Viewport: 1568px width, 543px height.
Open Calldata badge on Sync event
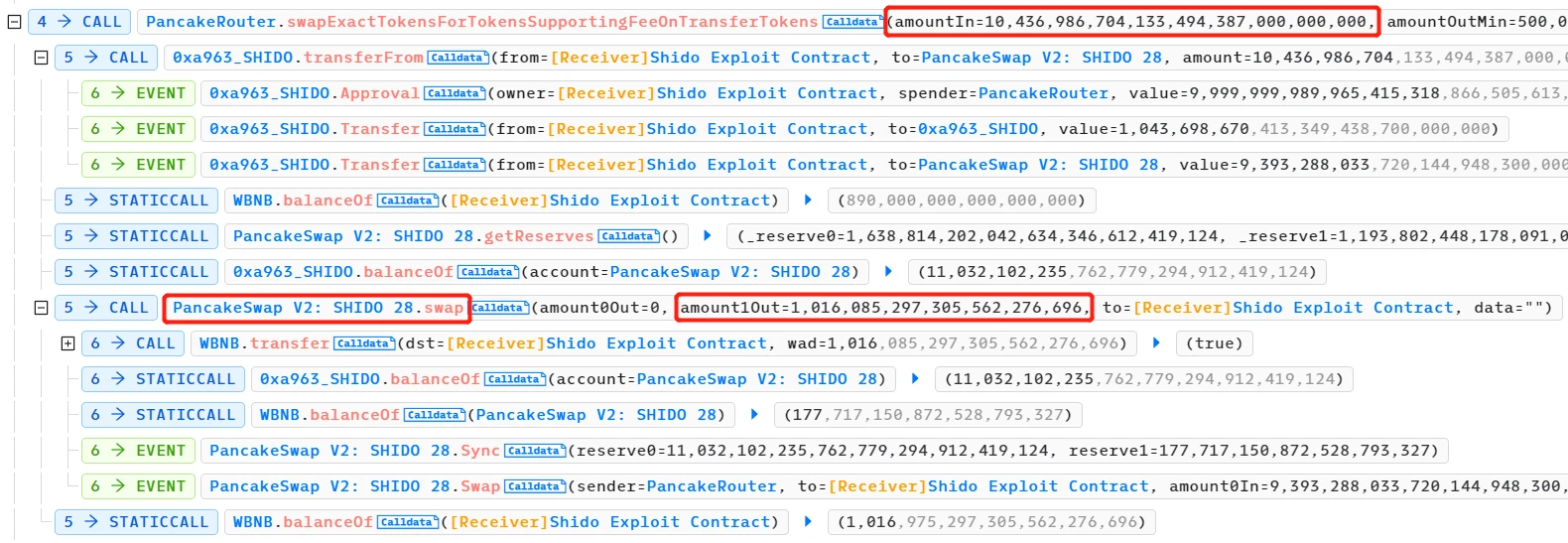(534, 451)
